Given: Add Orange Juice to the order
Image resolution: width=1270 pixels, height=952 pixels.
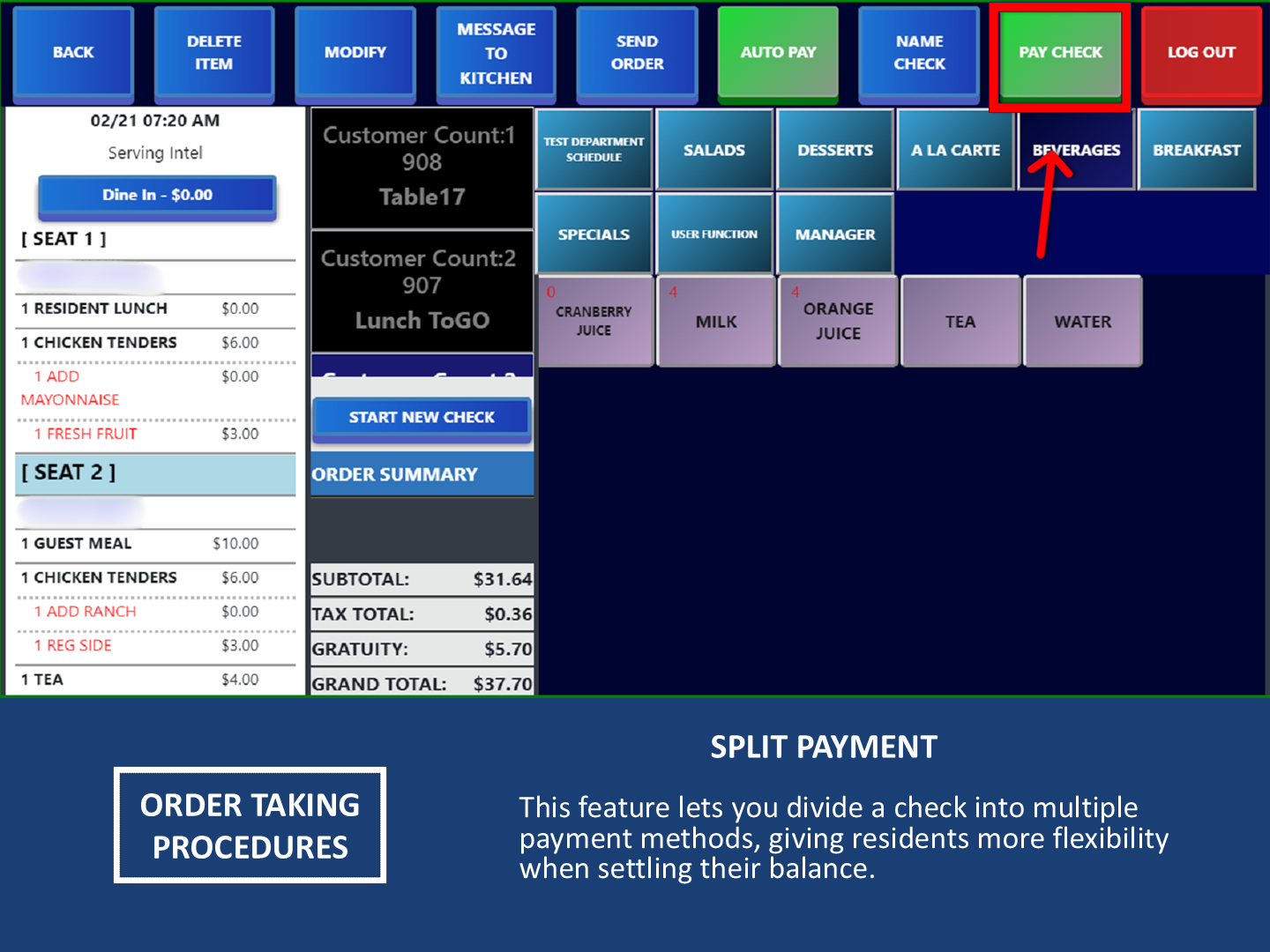Looking at the screenshot, I should click(838, 321).
